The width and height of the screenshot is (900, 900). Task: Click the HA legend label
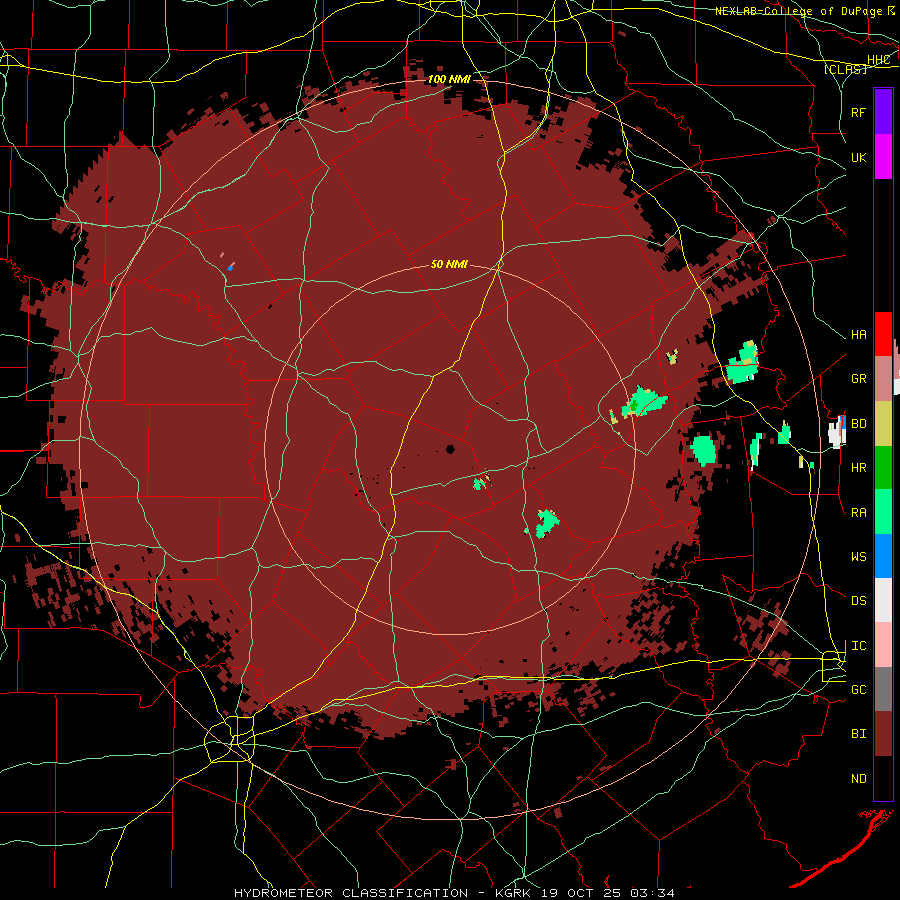point(859,335)
